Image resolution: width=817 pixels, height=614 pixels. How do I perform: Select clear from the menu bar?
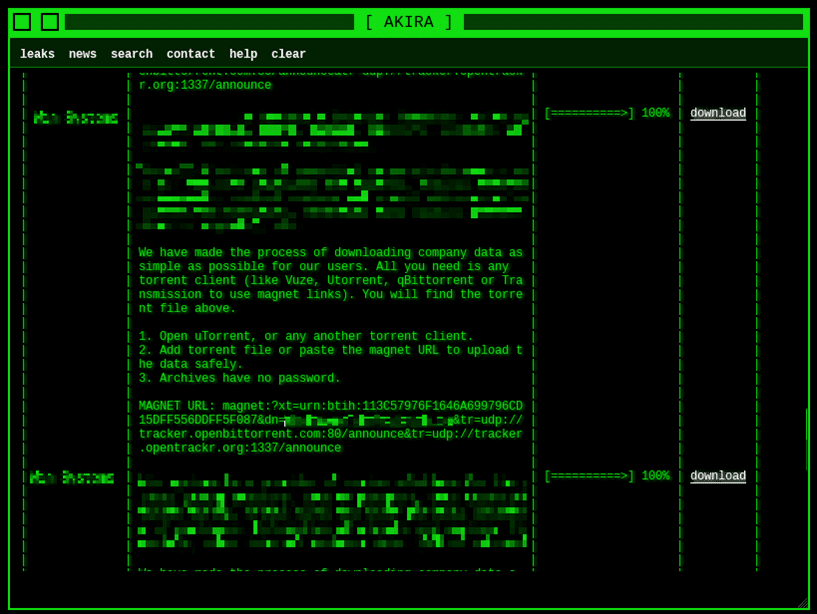[x=288, y=54]
